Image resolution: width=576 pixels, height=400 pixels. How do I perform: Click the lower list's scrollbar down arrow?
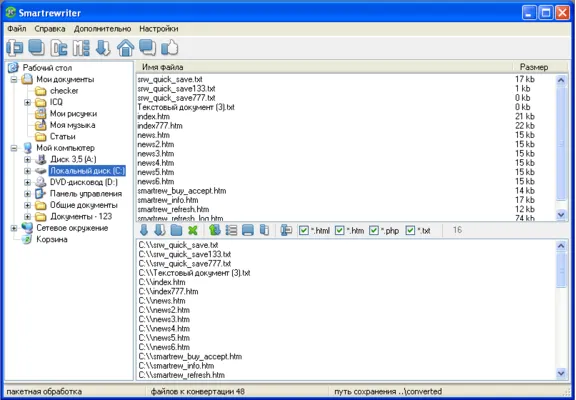[561, 374]
